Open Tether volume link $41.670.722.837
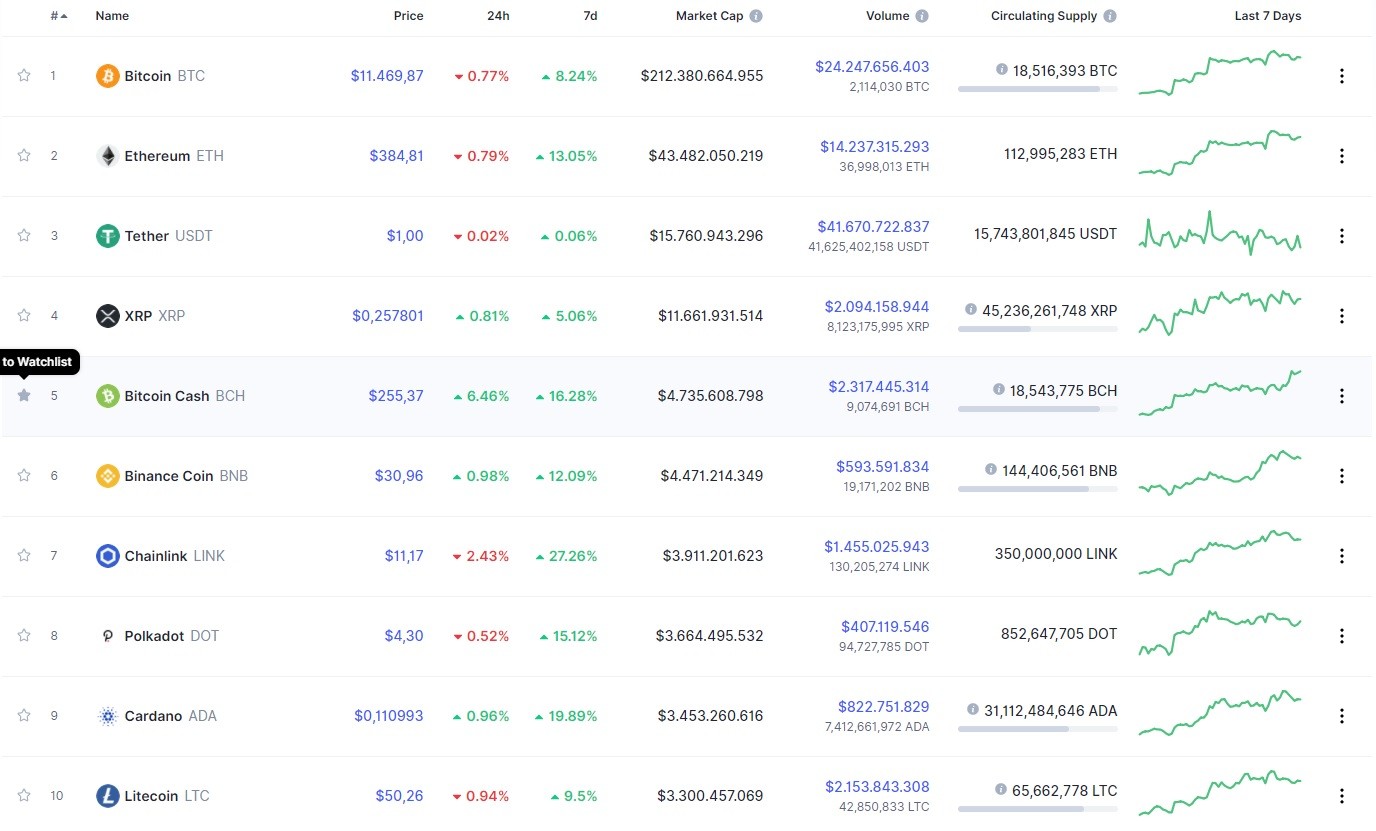The image size is (1376, 831). (873, 227)
